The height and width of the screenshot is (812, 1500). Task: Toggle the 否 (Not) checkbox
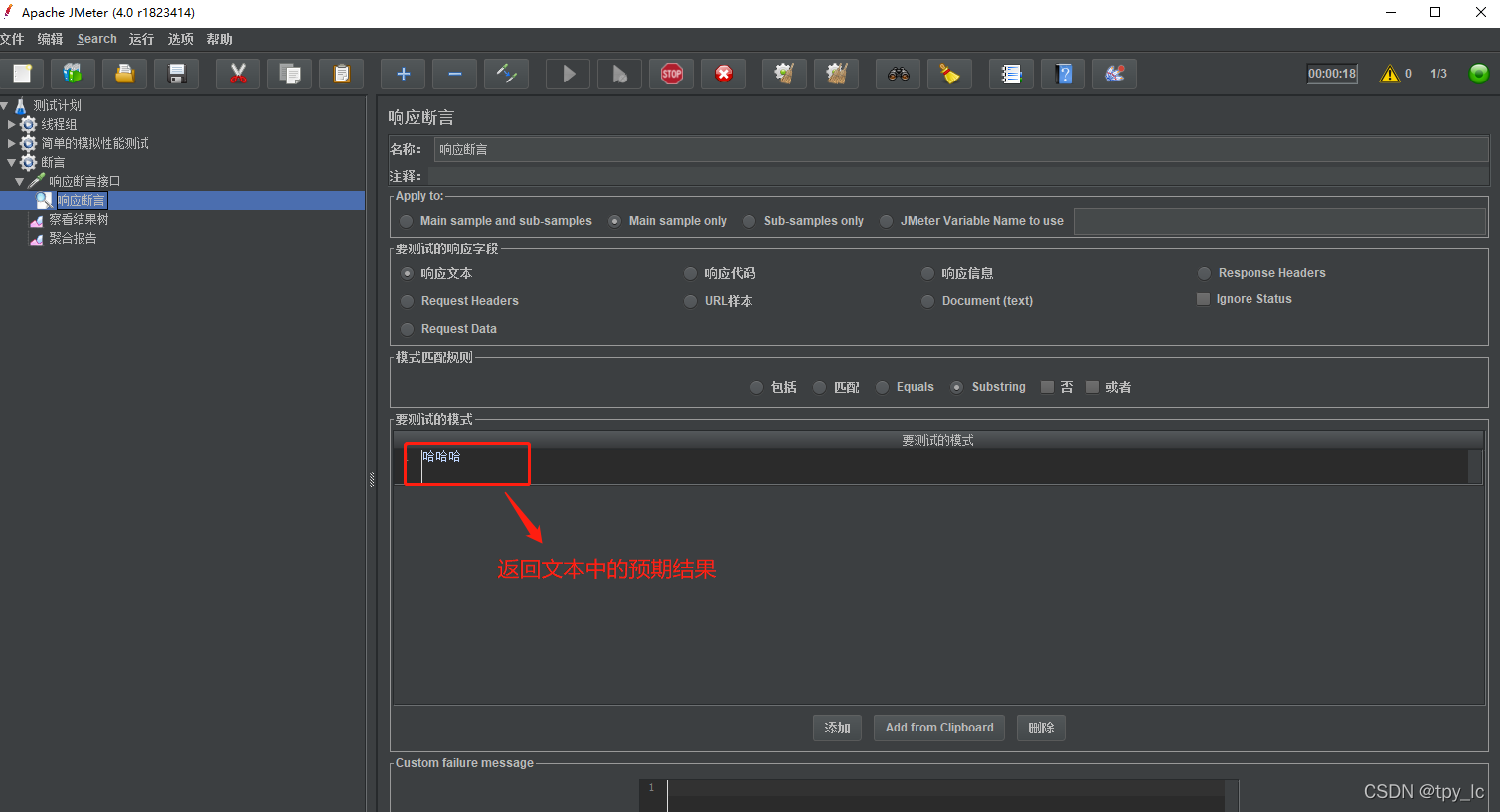pyautogui.click(x=1047, y=387)
